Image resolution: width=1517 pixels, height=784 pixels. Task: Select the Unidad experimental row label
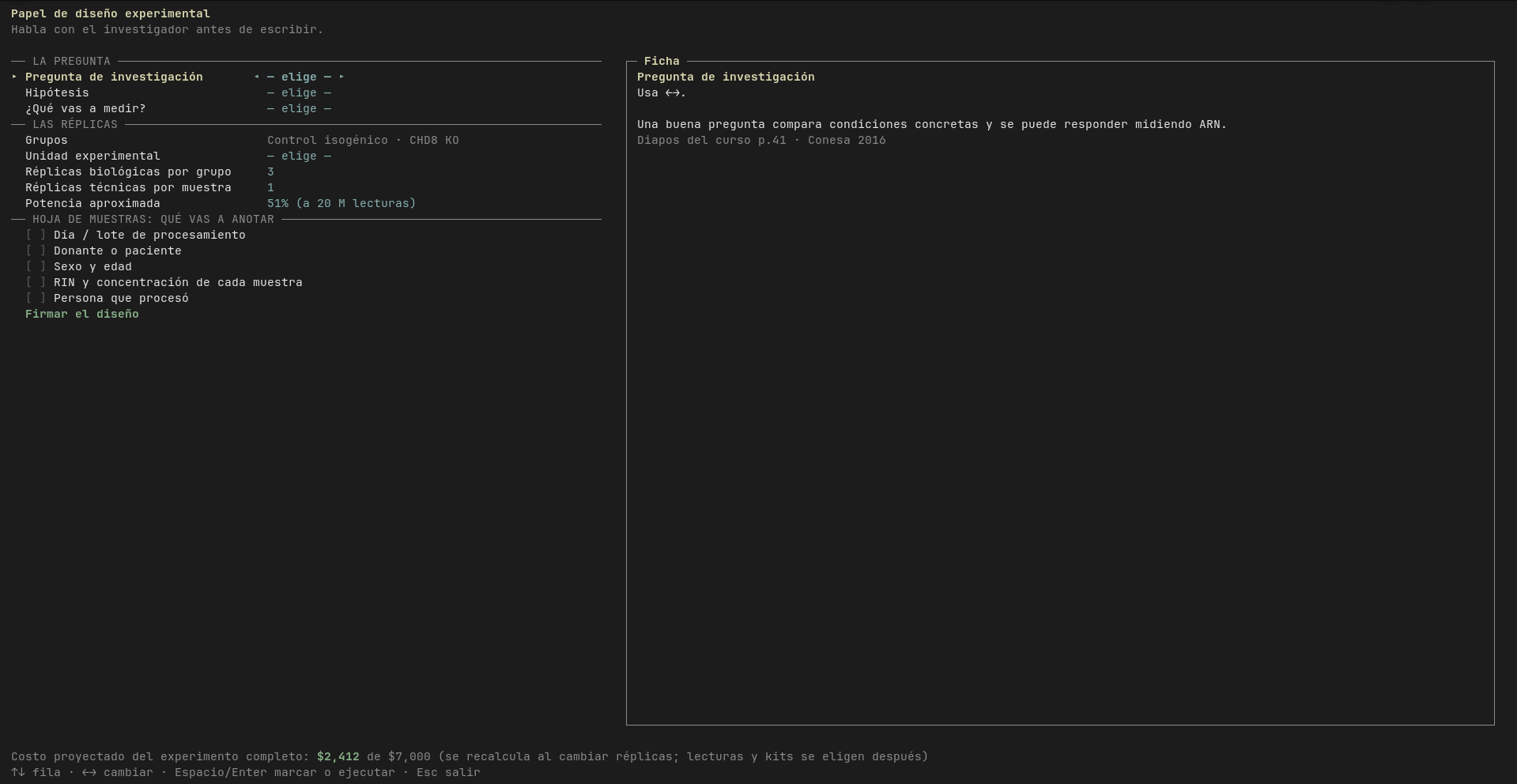(x=92, y=156)
